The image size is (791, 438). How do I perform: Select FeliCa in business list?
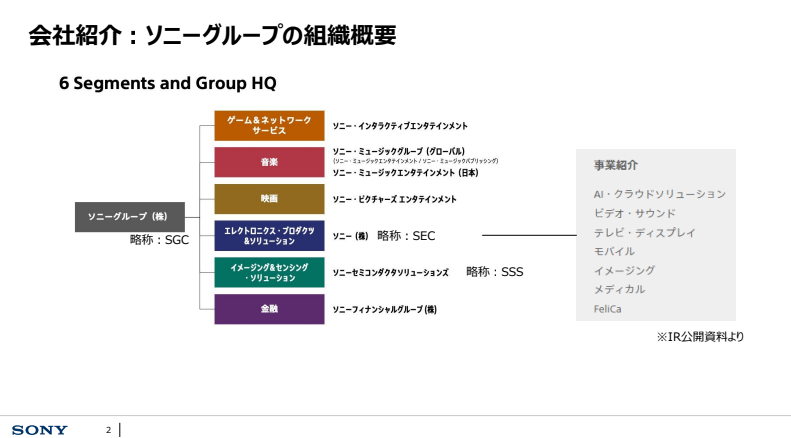[x=607, y=309]
